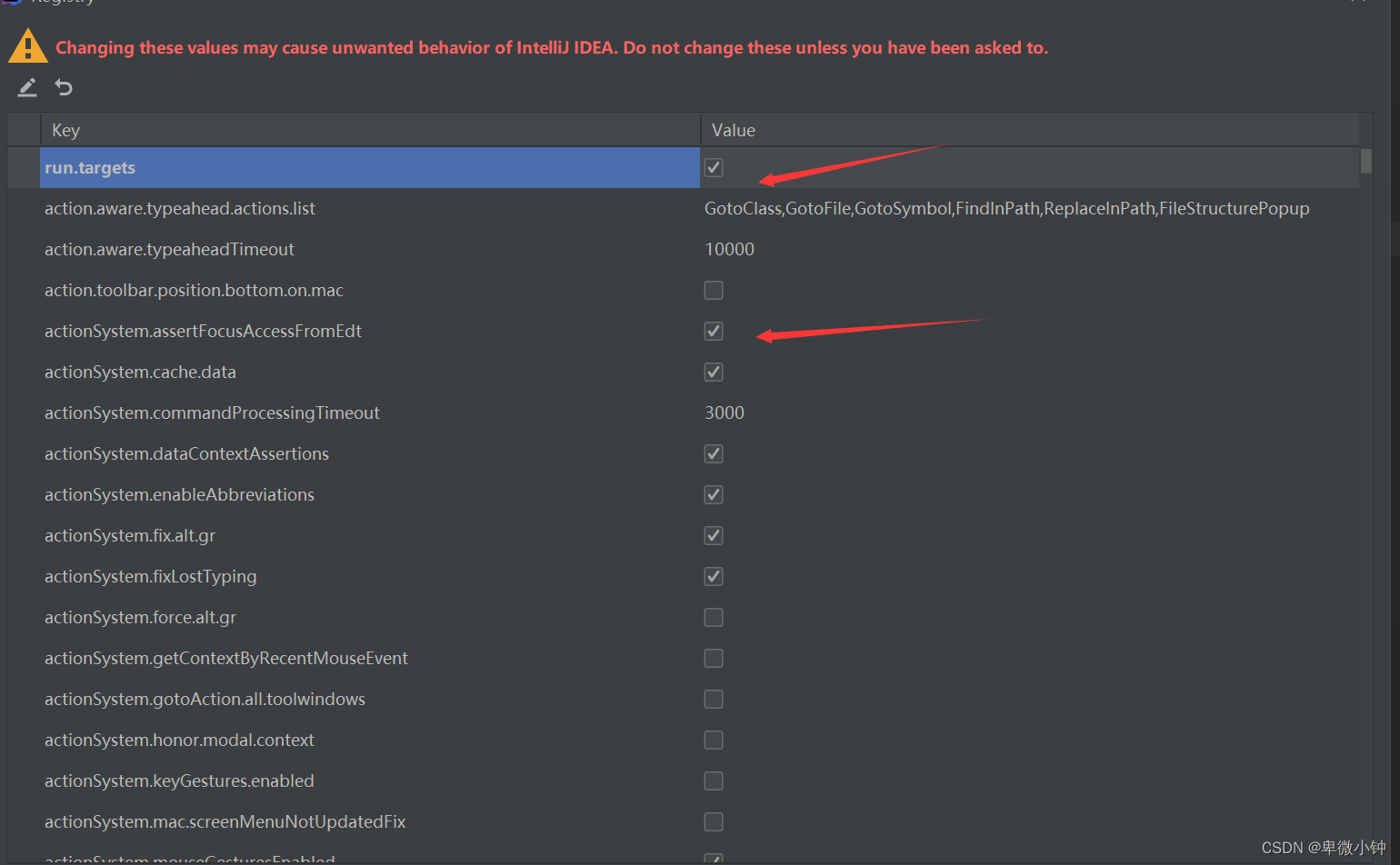Select actionSystem.keyGestures.enabled key text
Viewport: 1400px width, 865px height.
179,780
